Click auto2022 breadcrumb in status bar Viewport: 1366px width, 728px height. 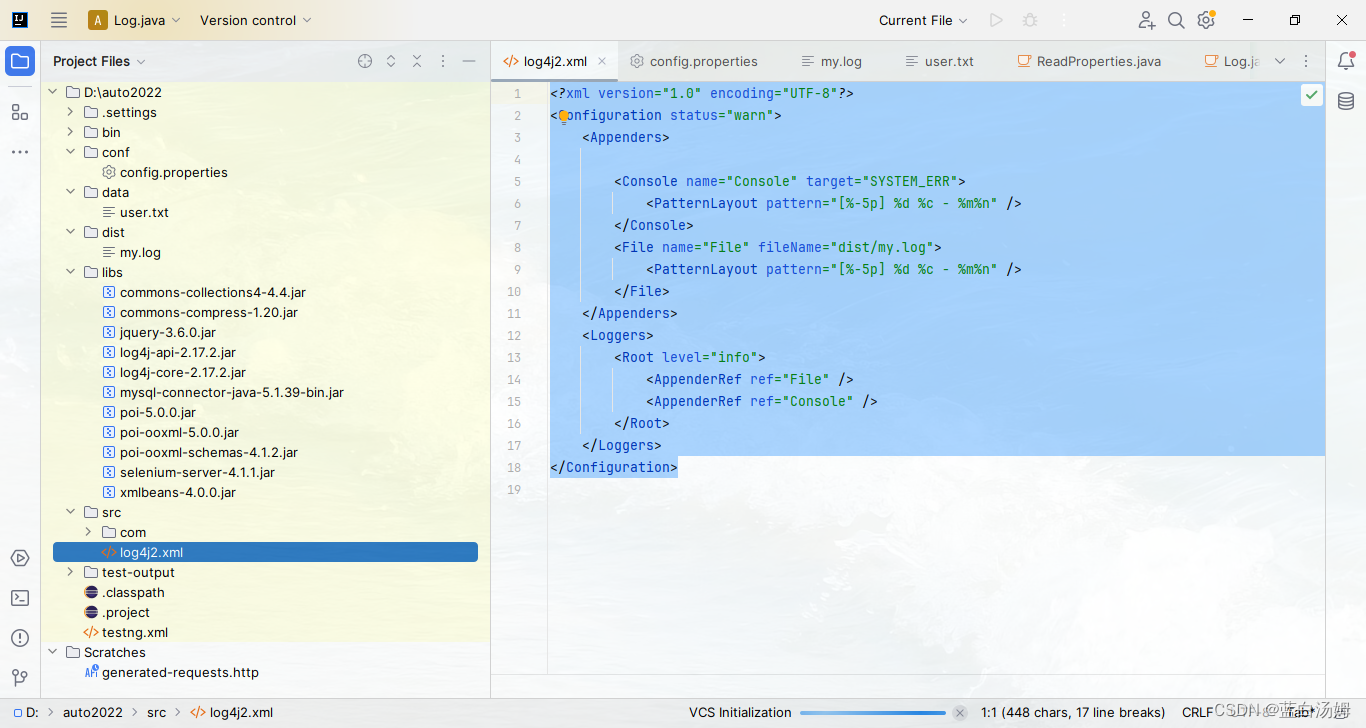coord(92,713)
